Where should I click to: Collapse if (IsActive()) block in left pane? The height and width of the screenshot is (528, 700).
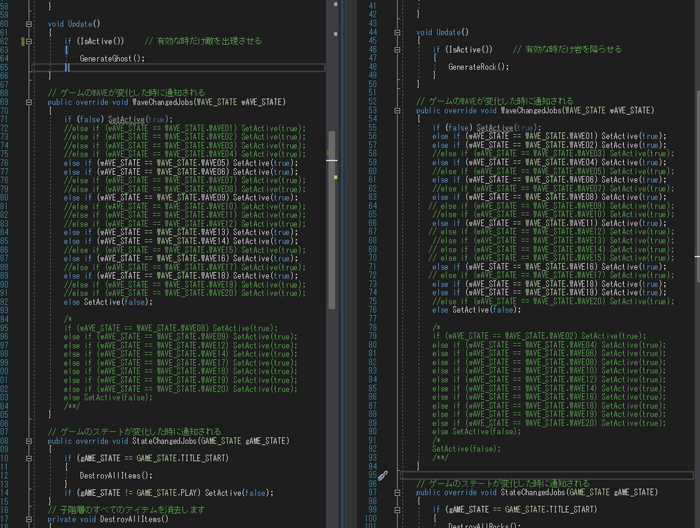pyautogui.click(x=29, y=42)
